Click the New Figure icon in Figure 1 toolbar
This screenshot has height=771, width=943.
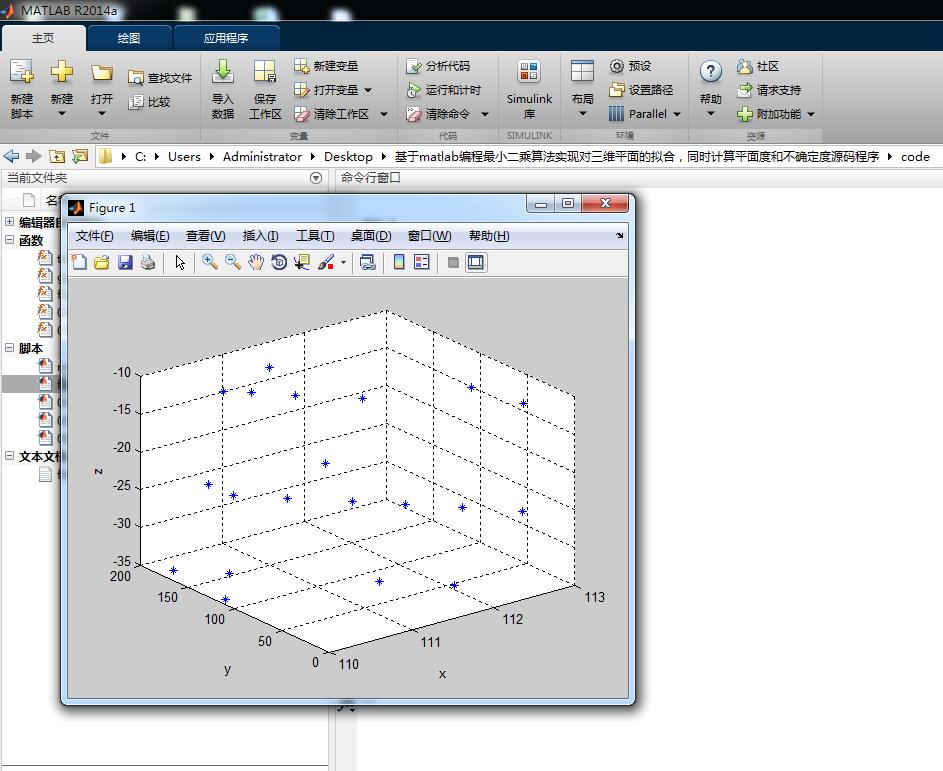pos(79,262)
